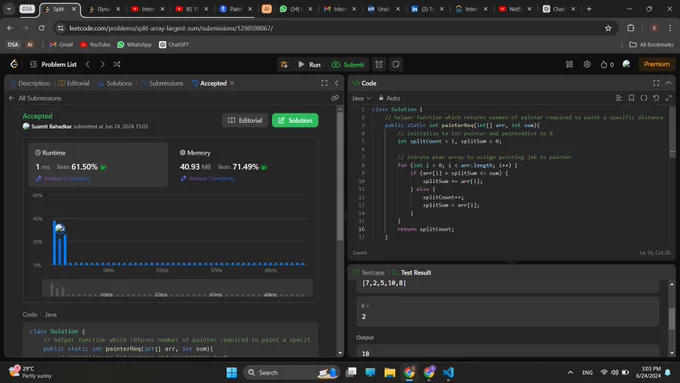This screenshot has height=383, width=680.
Task: Click the Auto lock indicator
Action: click(x=389, y=98)
